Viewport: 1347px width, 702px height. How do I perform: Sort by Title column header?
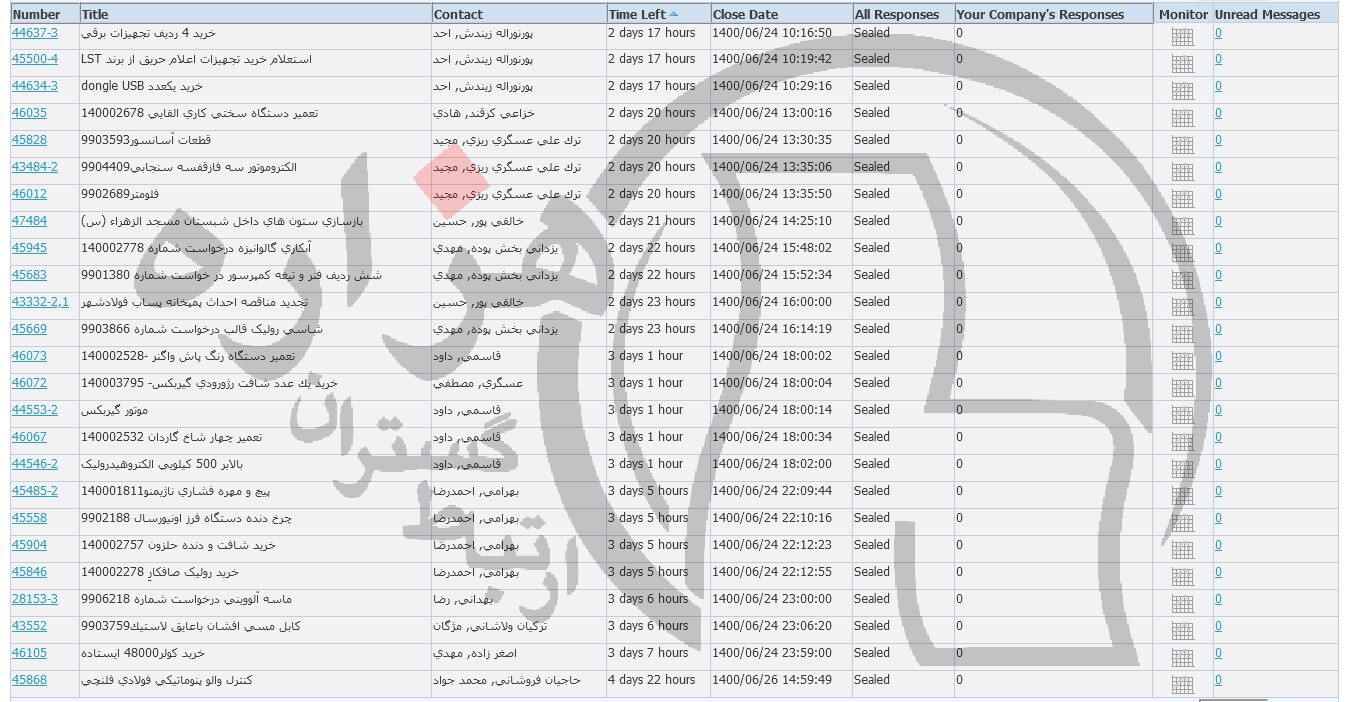[95, 14]
